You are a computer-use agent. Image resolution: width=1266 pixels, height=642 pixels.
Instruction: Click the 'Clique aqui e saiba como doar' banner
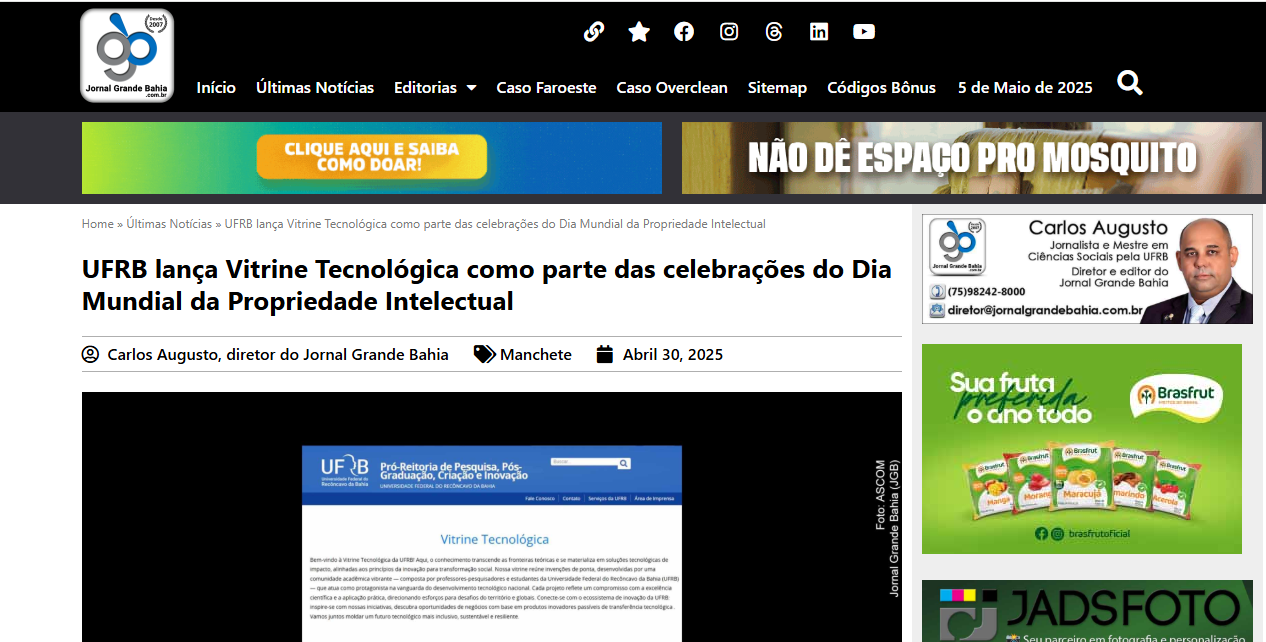(372, 158)
